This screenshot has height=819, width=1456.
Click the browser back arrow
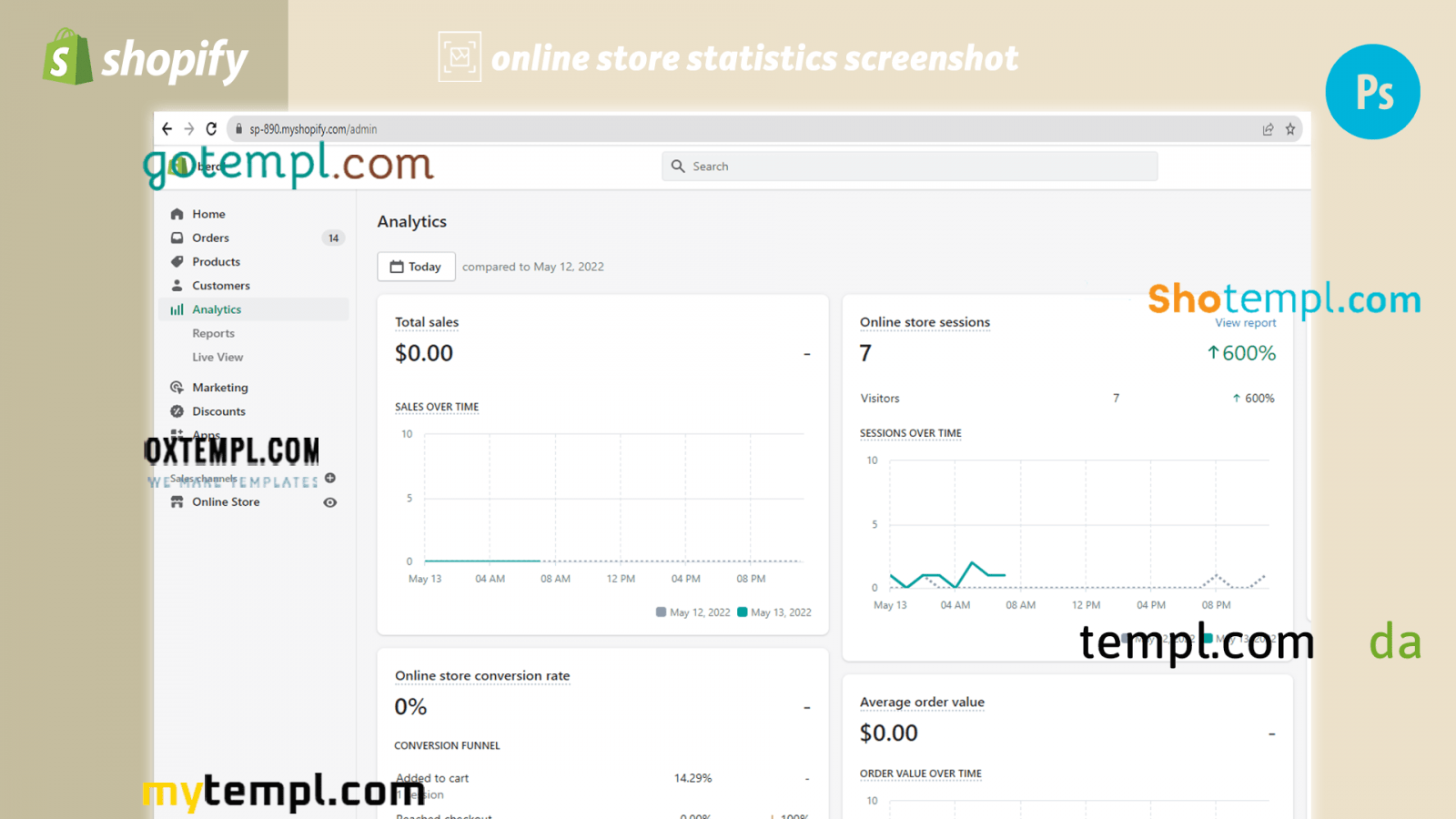(167, 129)
